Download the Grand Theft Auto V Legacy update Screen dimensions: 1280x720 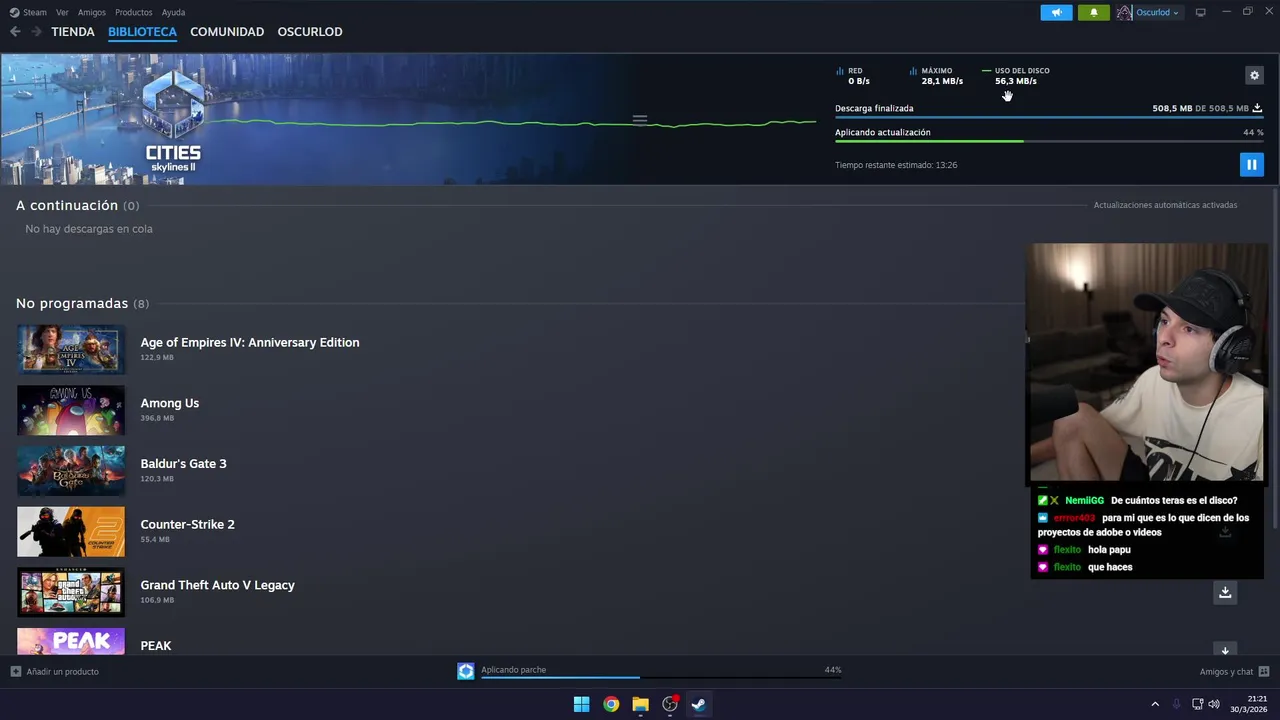tap(1225, 592)
